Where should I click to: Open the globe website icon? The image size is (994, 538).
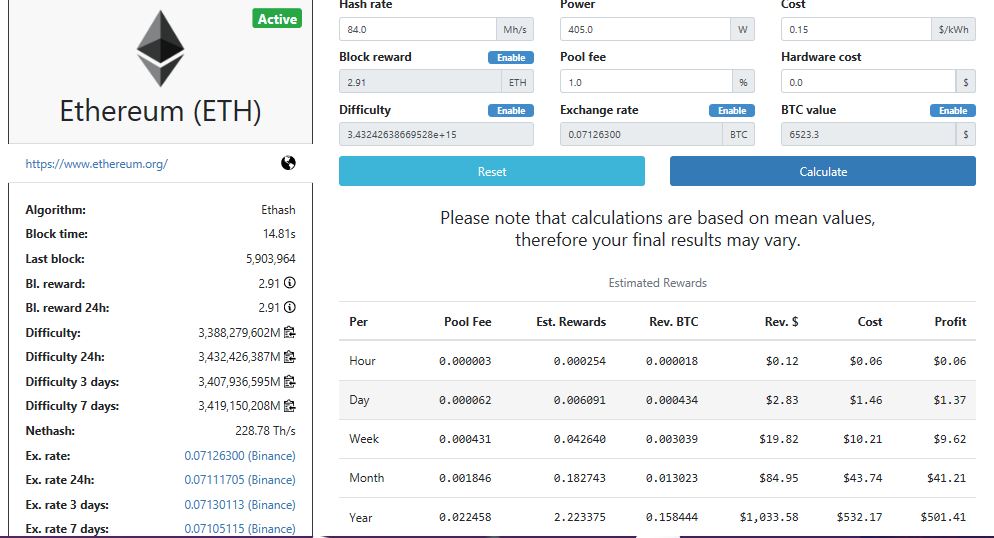pos(288,163)
